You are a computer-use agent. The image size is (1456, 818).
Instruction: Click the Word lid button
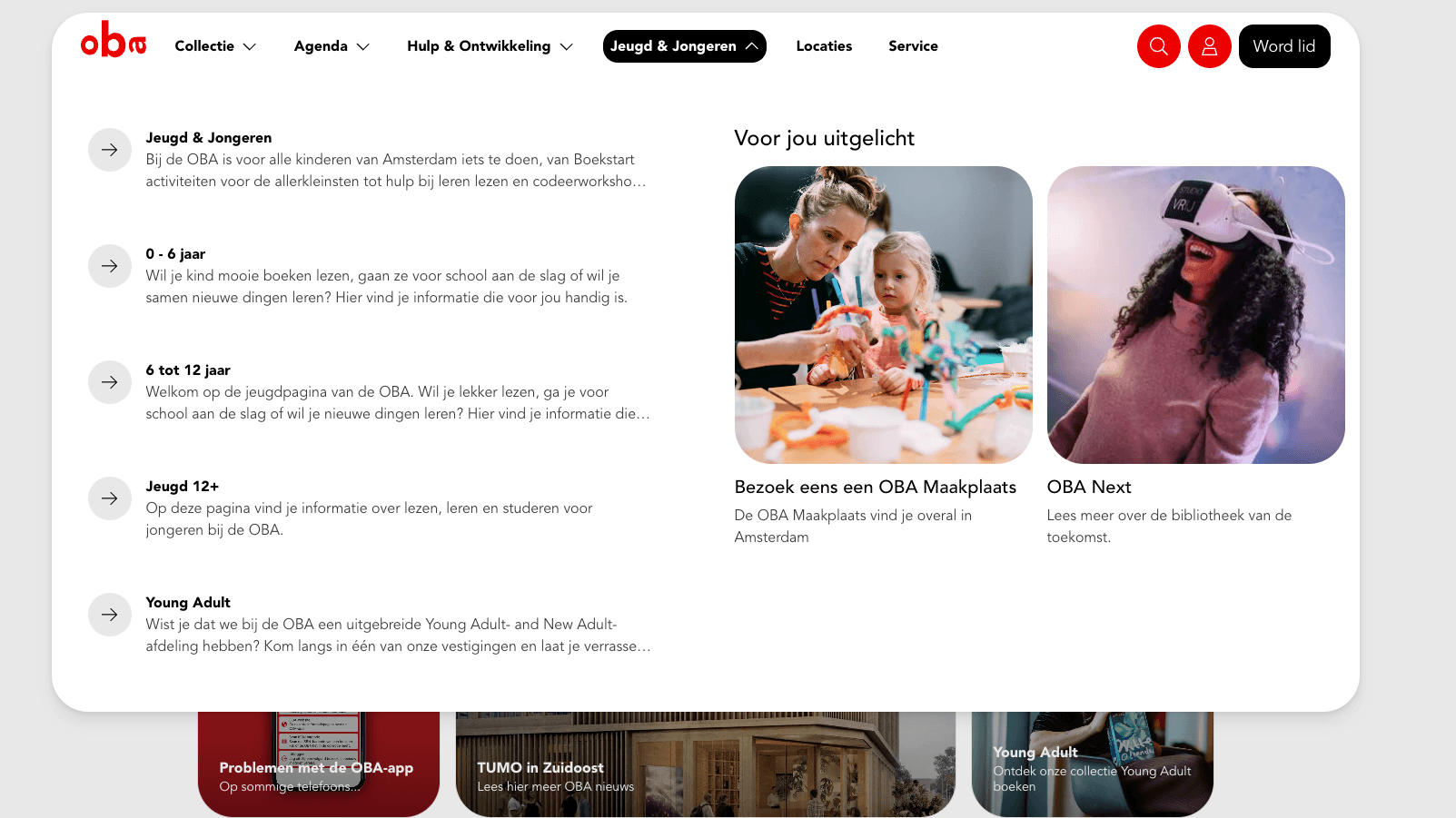(x=1284, y=46)
